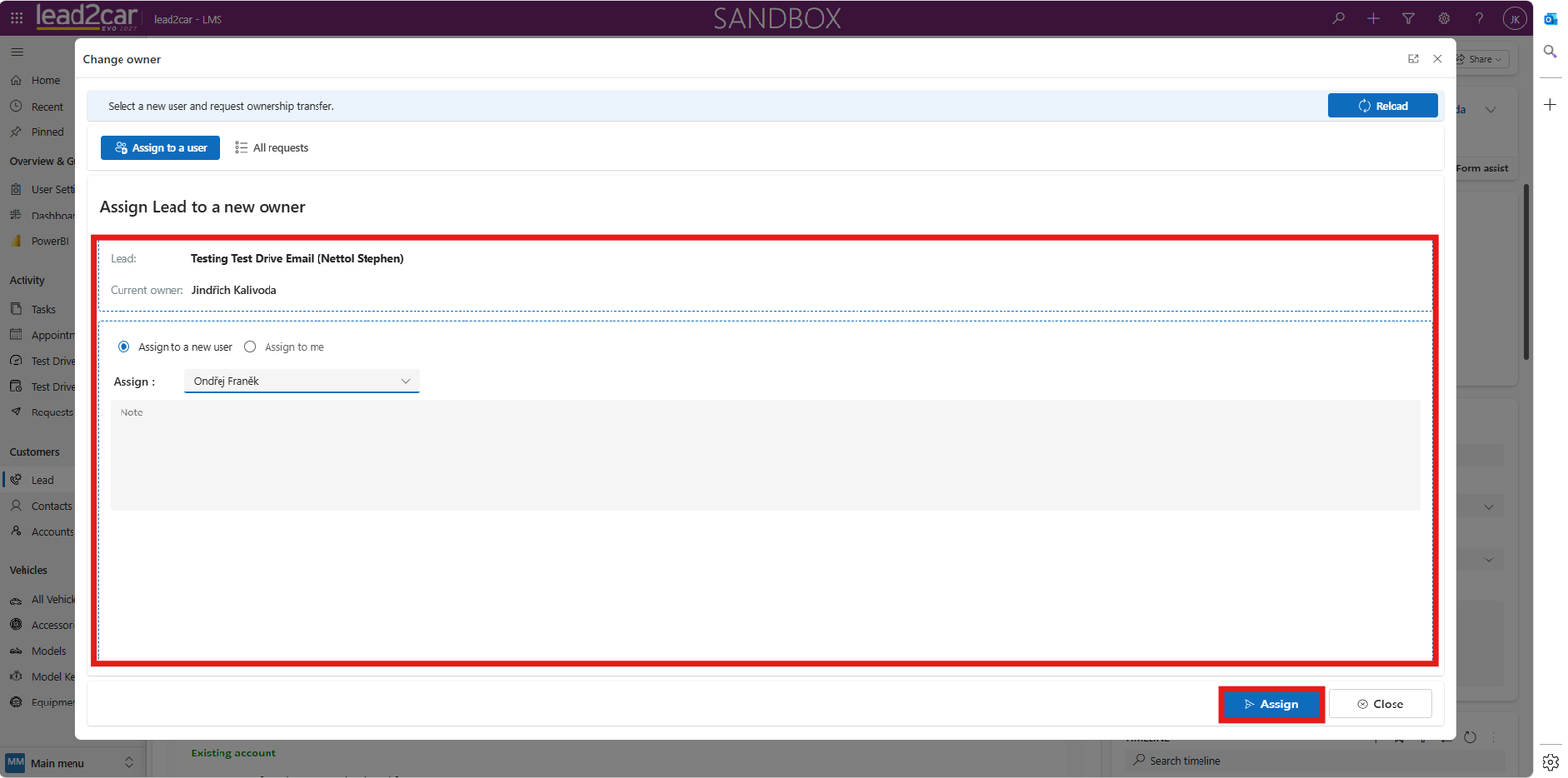Pop out the Change owner dialog
Screen dimensions: 1568x778
pos(1413,59)
